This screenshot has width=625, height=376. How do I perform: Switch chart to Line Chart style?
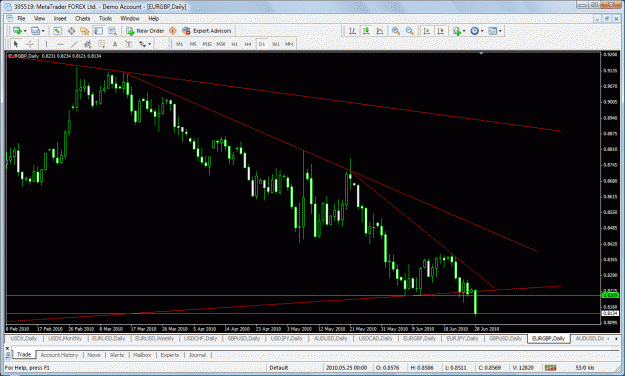point(380,31)
